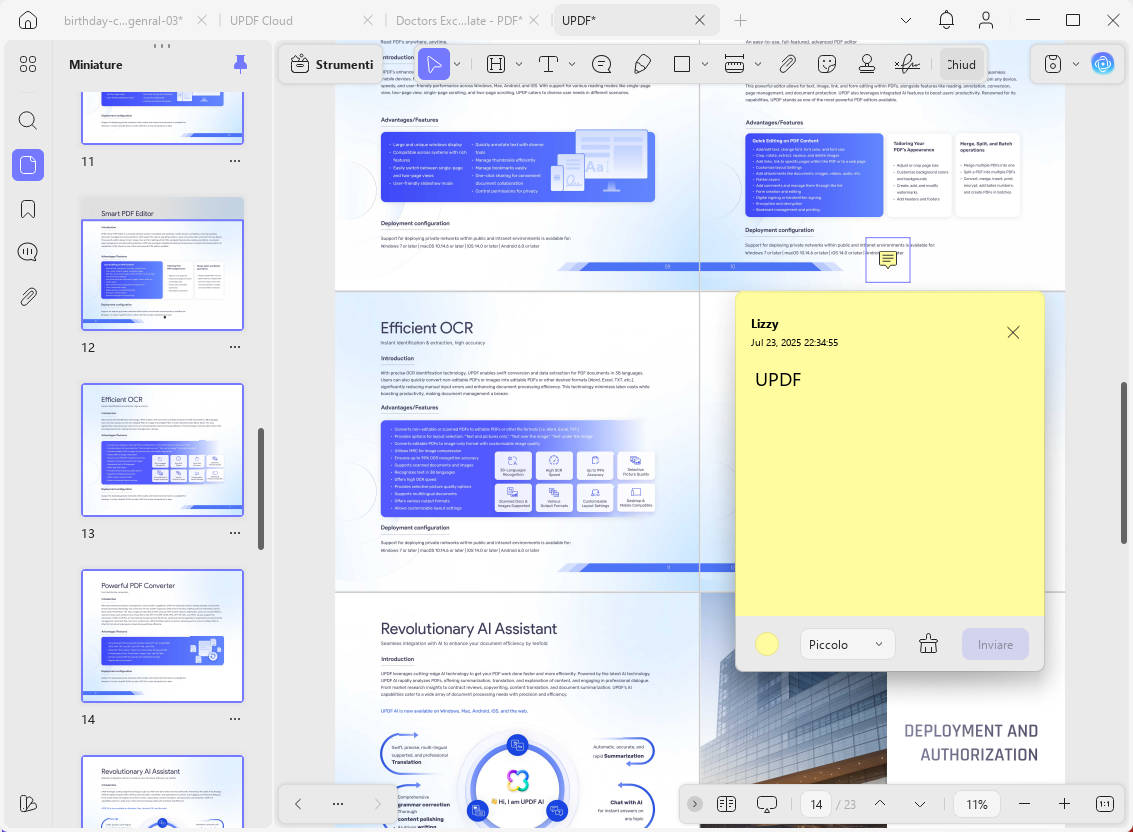The height and width of the screenshot is (832, 1133).
Task: Open the user account icon
Action: [x=986, y=20]
